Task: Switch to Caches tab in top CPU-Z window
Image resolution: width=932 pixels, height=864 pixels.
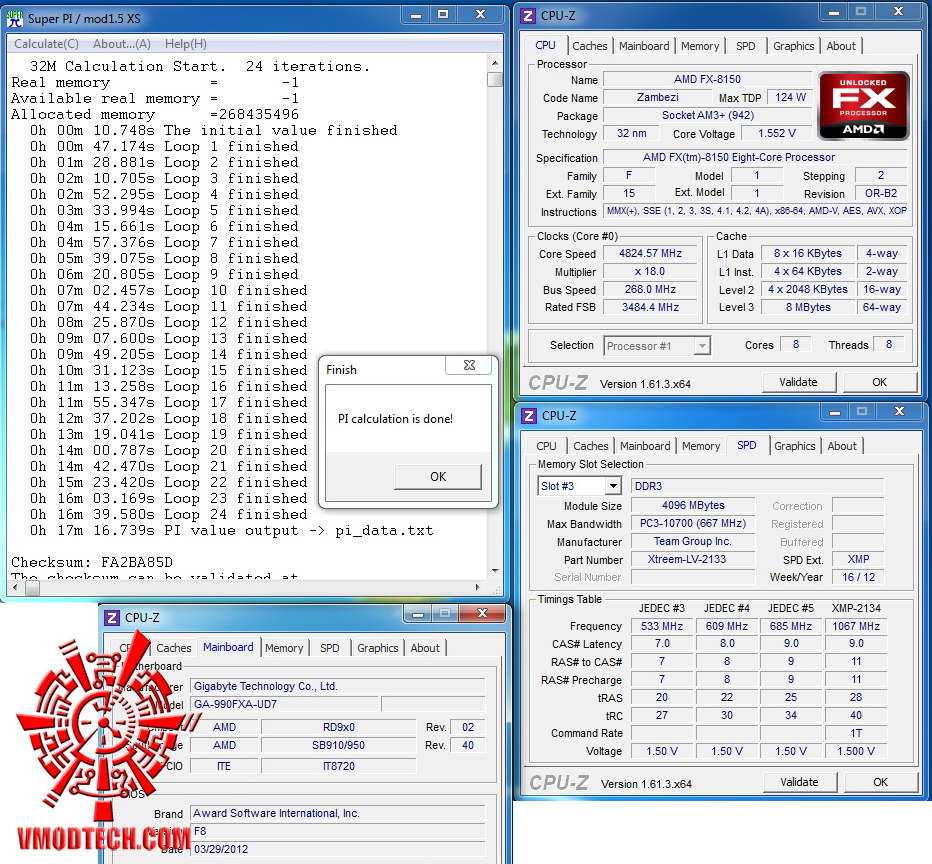Action: (590, 46)
